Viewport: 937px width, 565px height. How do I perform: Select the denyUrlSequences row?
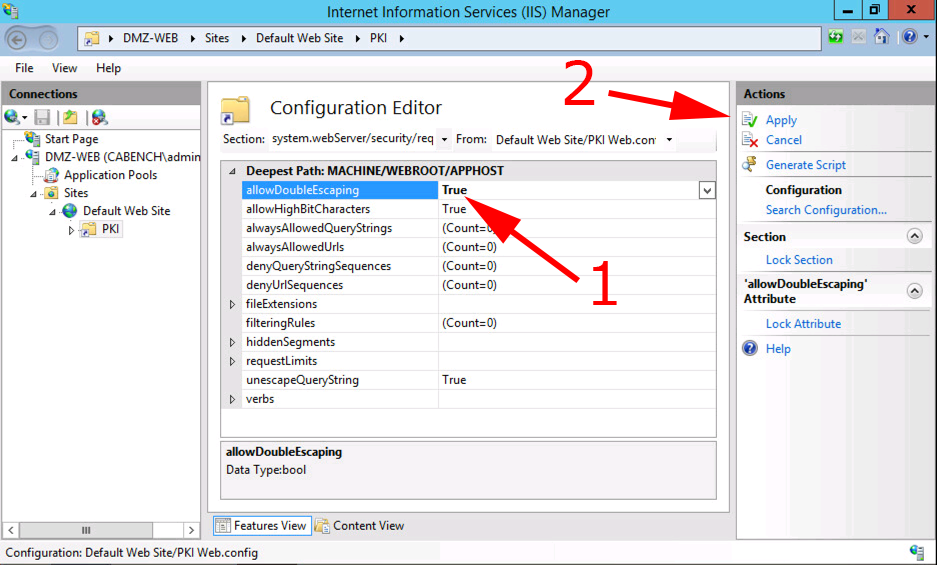[479, 285]
